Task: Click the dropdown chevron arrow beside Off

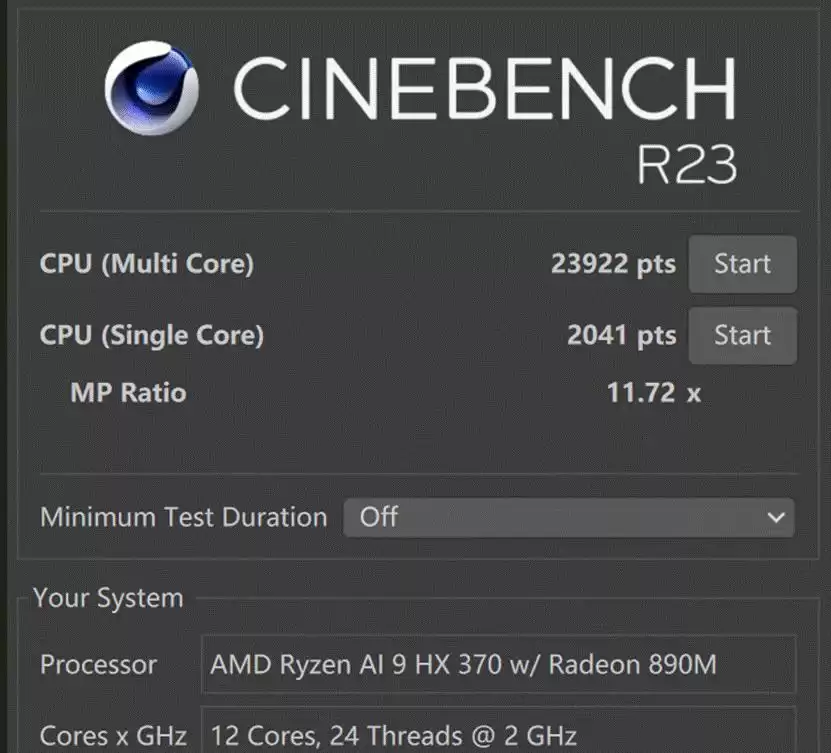Action: click(776, 517)
